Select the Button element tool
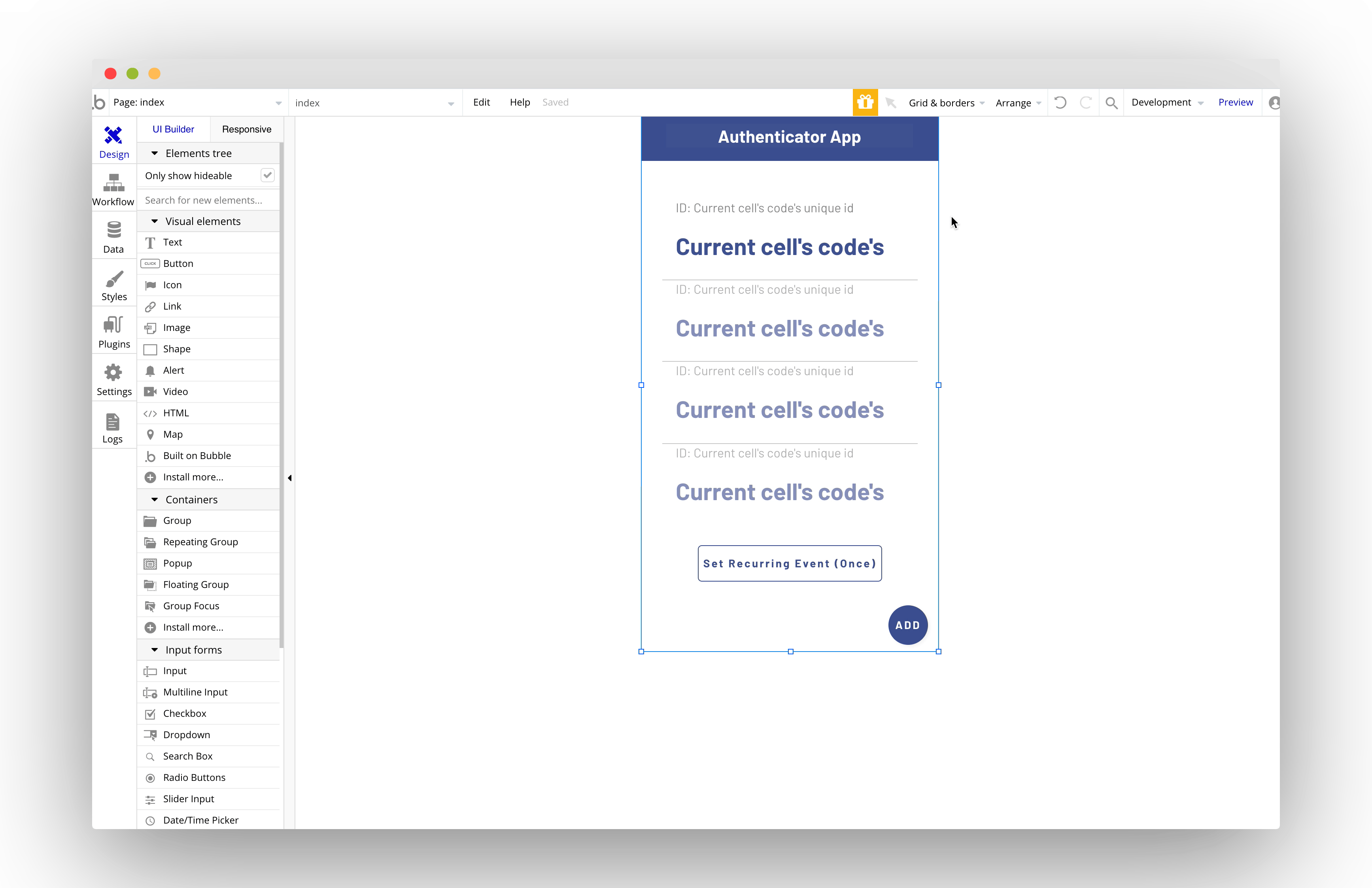The image size is (1372, 888). tap(208, 264)
